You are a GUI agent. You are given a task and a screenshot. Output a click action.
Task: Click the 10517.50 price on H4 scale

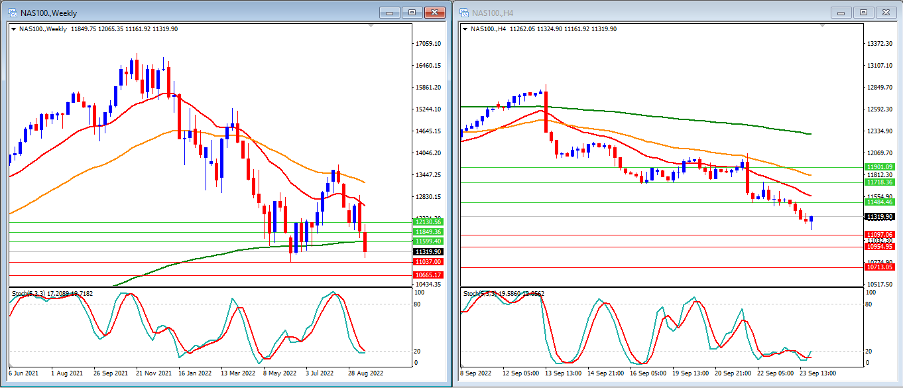pyautogui.click(x=880, y=285)
